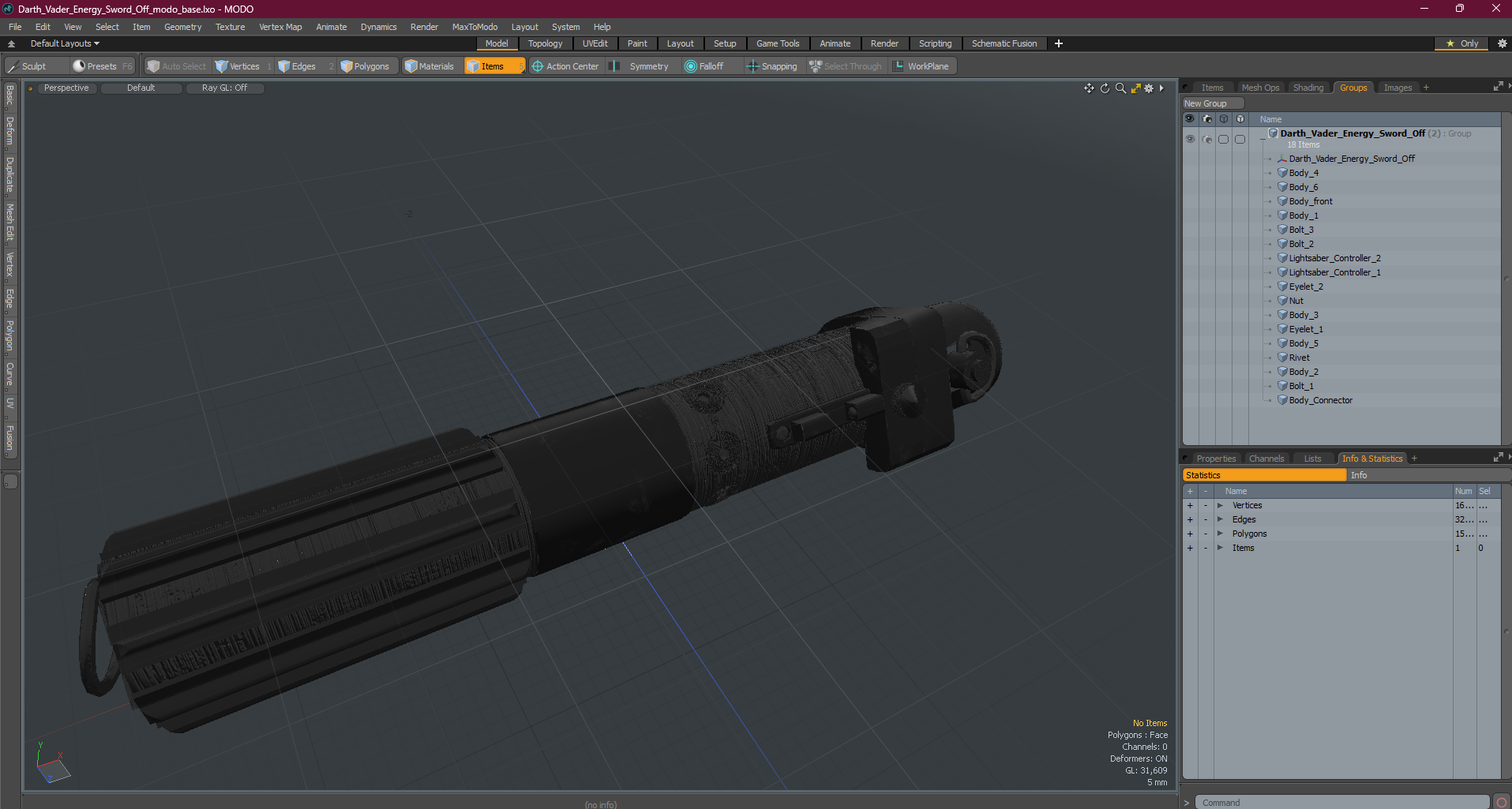Viewport: 1512px width, 809px height.
Task: Add a new tab beside Images tab
Action: [1426, 88]
